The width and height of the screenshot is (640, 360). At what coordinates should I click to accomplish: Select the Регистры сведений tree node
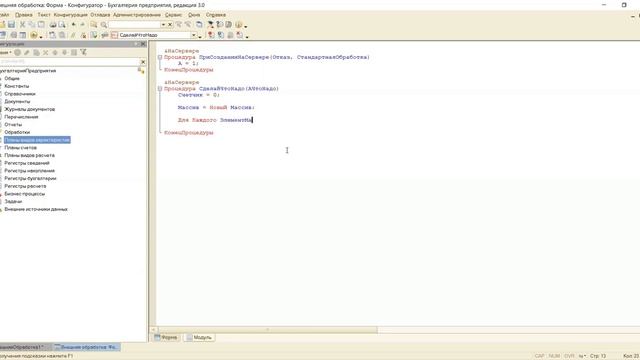pyautogui.click(x=27, y=163)
